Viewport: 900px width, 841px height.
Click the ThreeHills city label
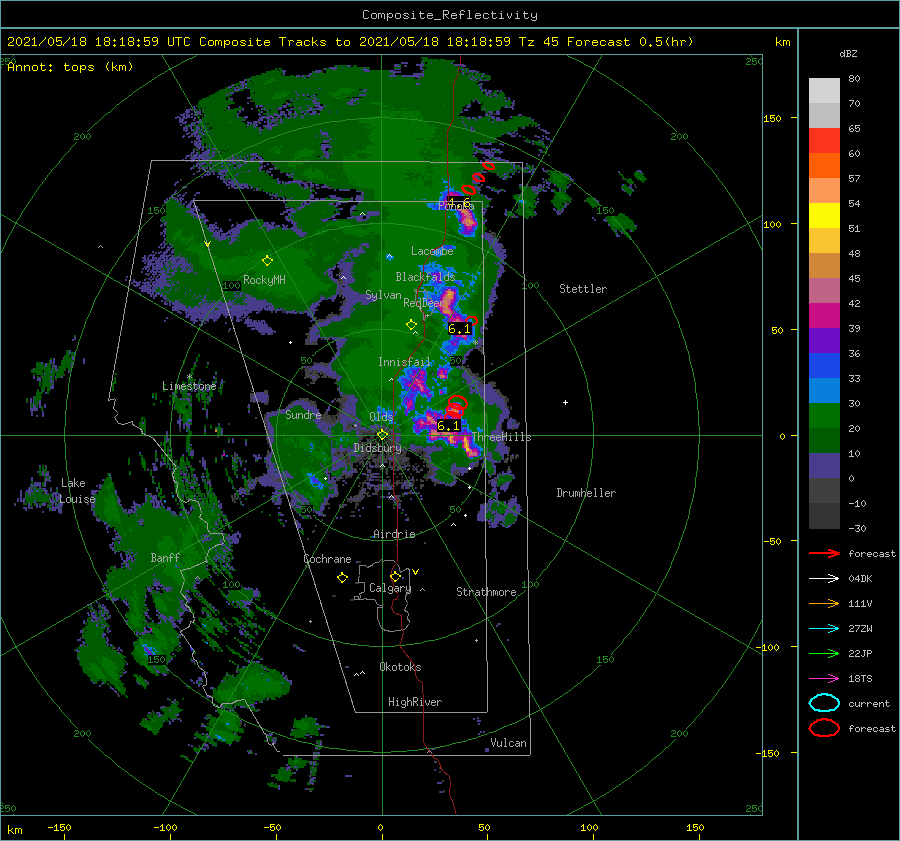[x=502, y=437]
